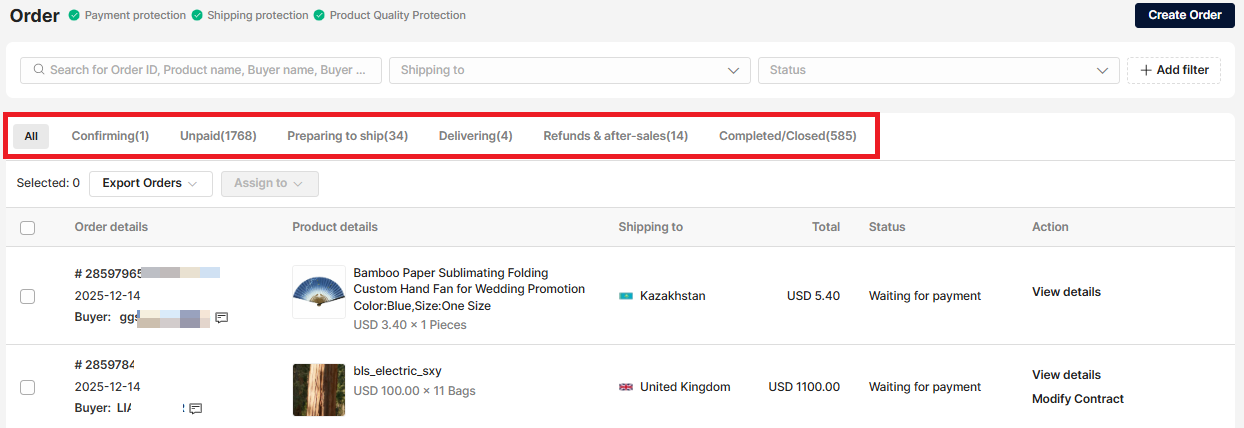Click the Payment protection checkmark icon
1244x428 pixels.
click(x=75, y=16)
